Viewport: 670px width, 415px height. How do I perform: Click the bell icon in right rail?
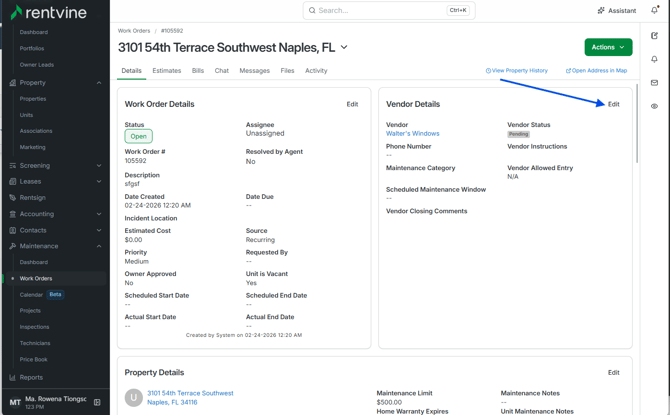click(654, 59)
